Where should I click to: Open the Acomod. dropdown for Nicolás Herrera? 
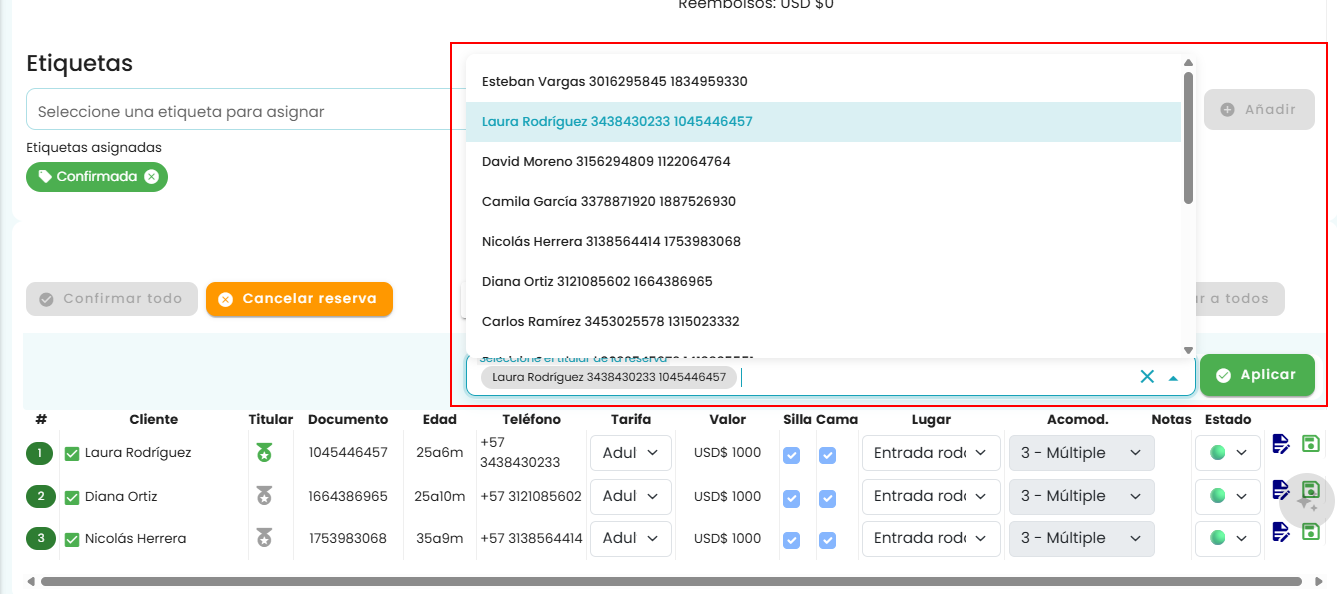(1081, 538)
